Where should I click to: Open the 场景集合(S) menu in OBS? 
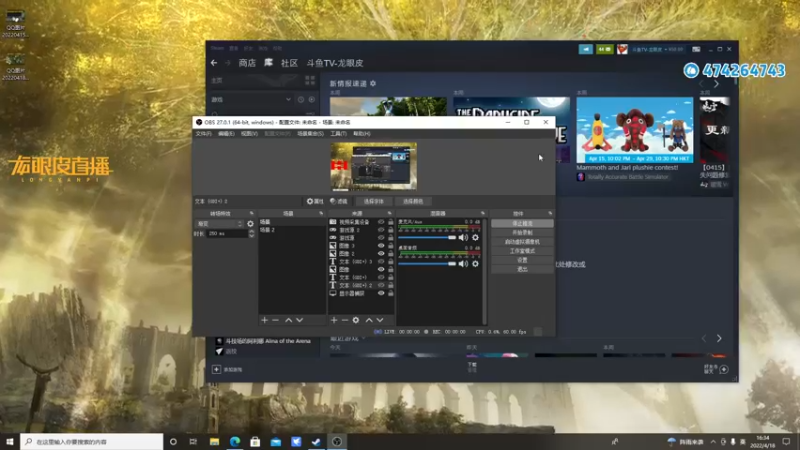[x=310, y=134]
